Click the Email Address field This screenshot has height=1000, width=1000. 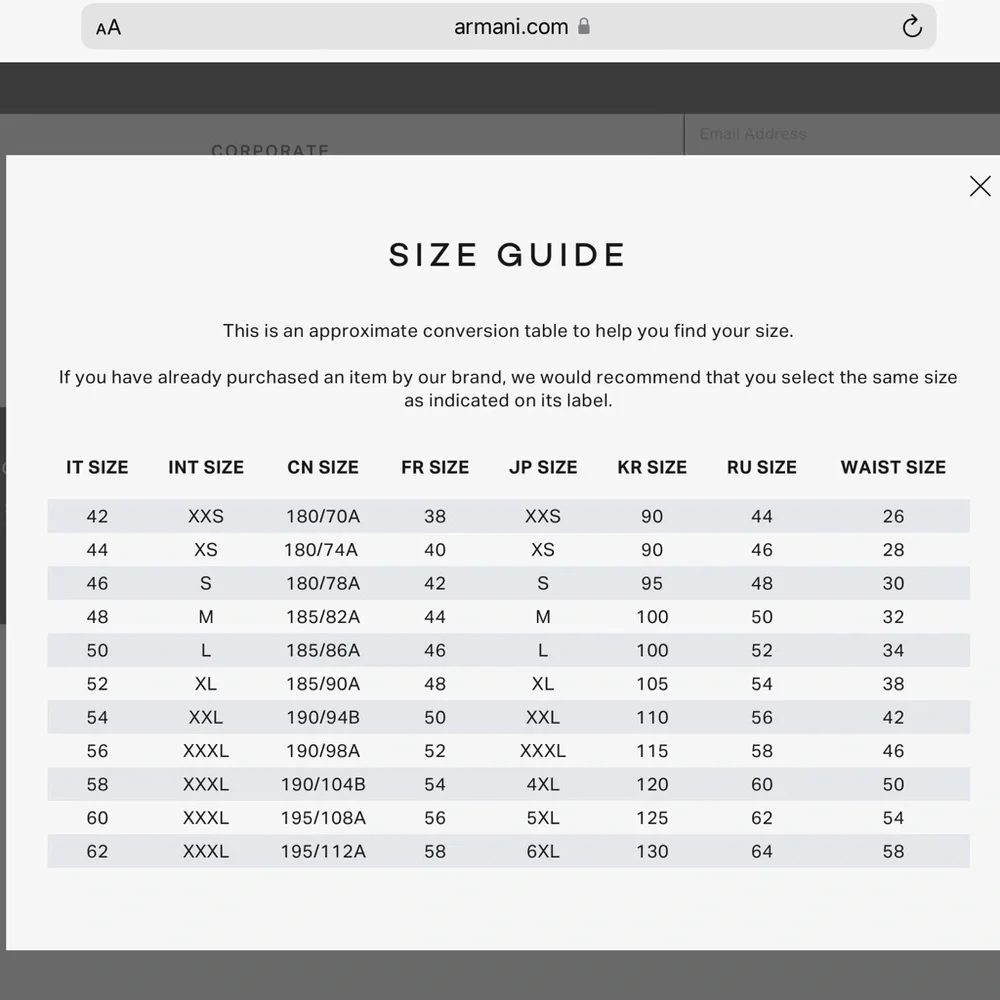pos(842,135)
